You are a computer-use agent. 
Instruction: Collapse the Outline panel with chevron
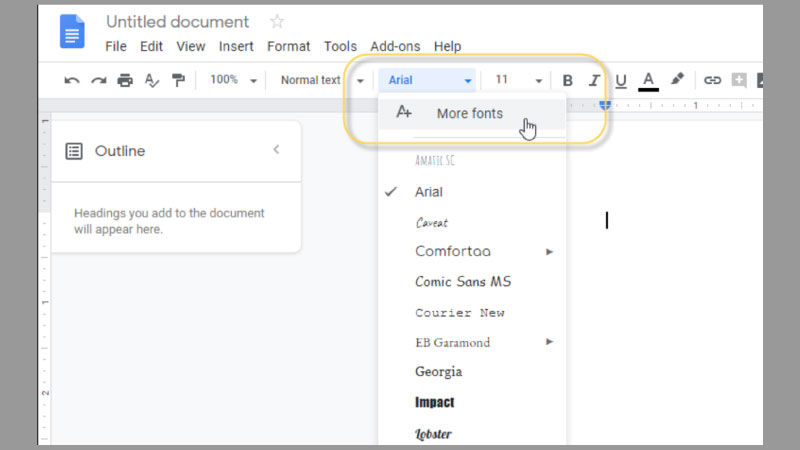(x=276, y=150)
